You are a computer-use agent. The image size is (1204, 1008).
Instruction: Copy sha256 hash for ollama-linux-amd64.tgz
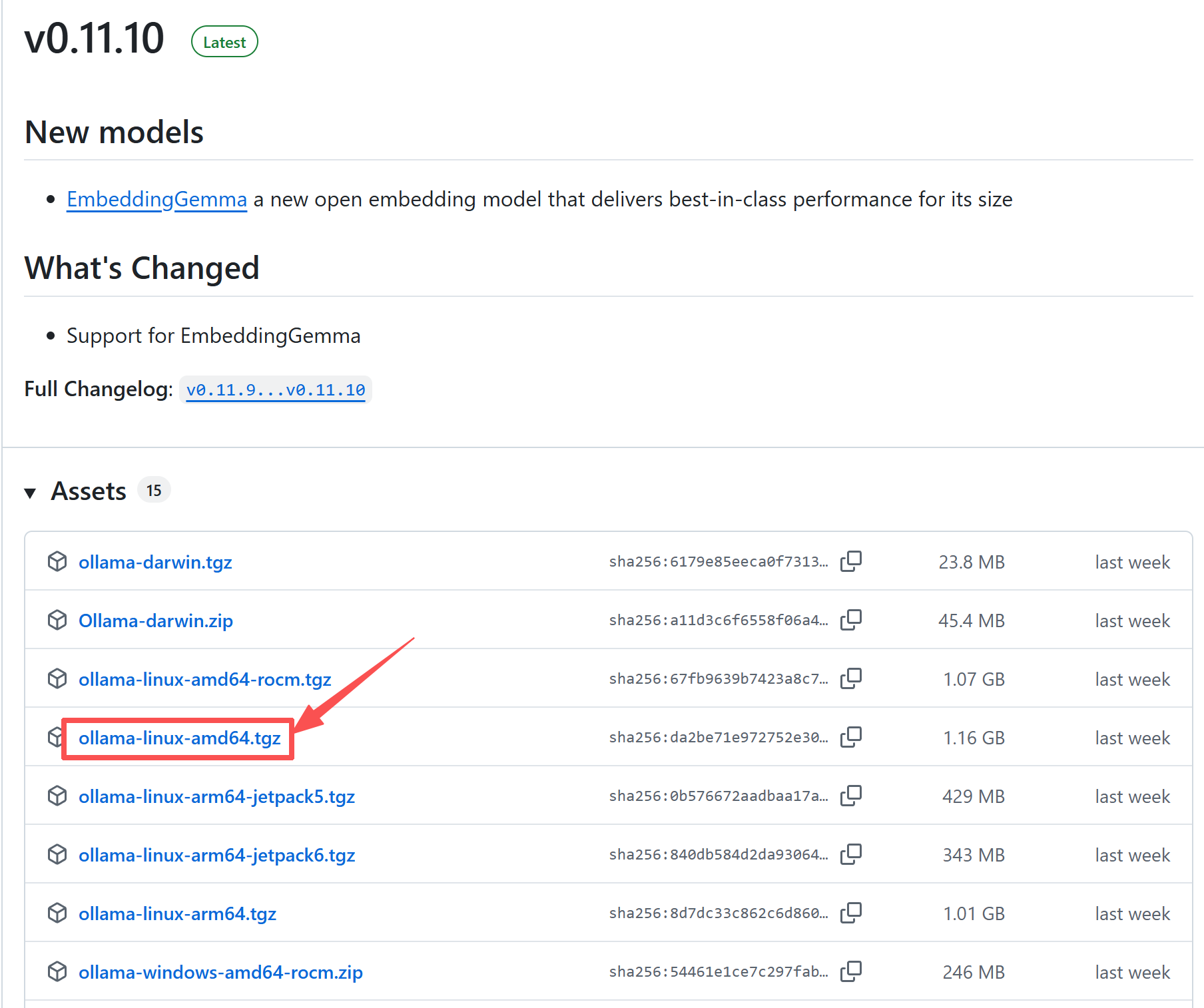point(851,737)
